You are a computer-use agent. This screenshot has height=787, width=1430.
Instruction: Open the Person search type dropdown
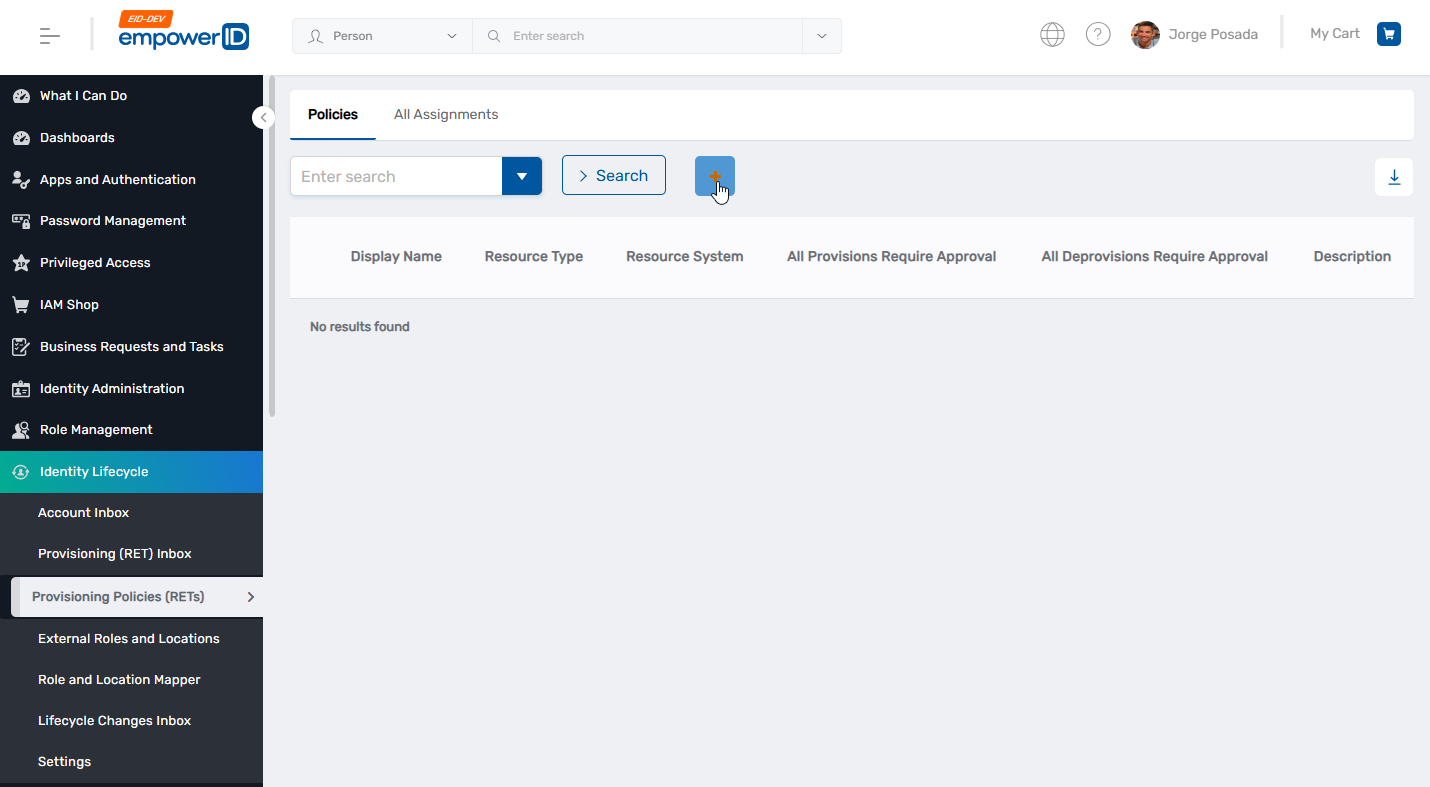click(381, 35)
